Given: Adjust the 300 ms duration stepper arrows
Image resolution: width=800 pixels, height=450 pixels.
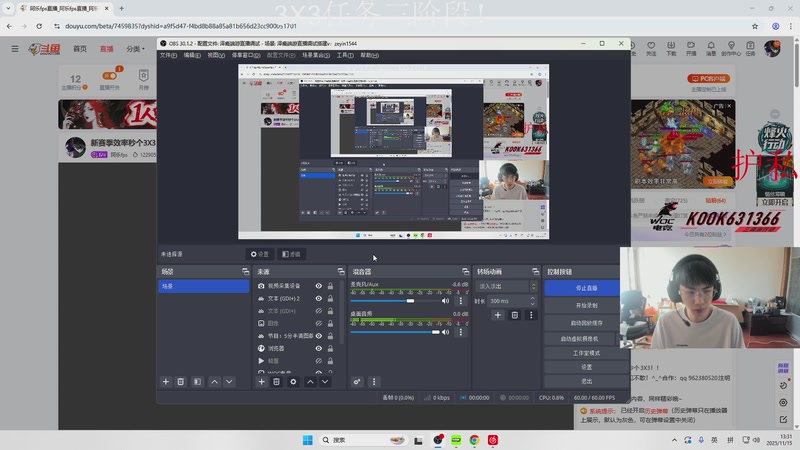Looking at the screenshot, I should coord(533,301).
